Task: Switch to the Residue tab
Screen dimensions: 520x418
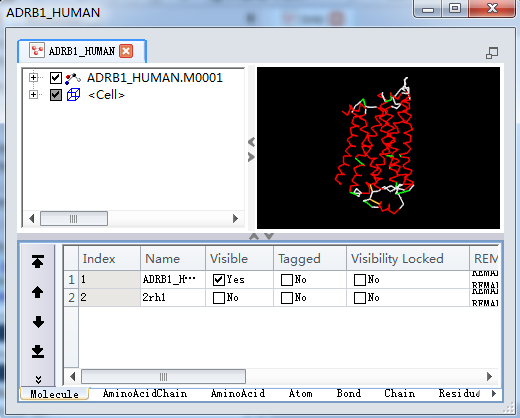Action: pyautogui.click(x=459, y=394)
